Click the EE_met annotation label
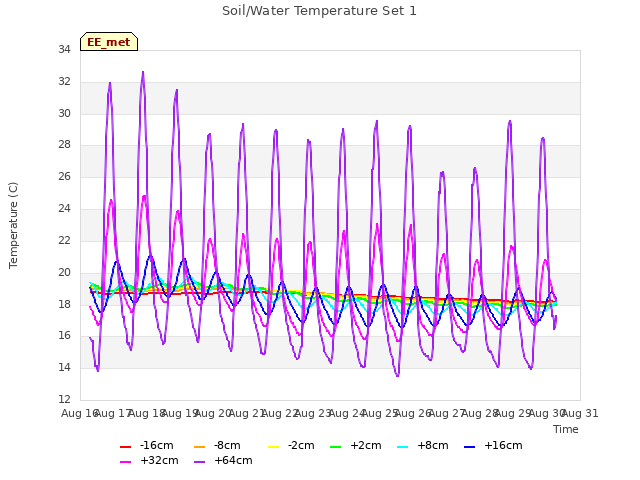Image resolution: width=640 pixels, height=480 pixels. pyautogui.click(x=109, y=42)
